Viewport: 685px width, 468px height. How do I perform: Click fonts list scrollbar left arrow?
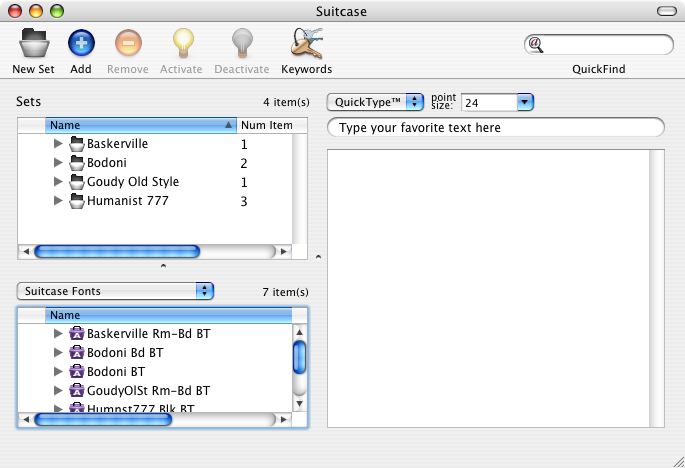(x=26, y=419)
